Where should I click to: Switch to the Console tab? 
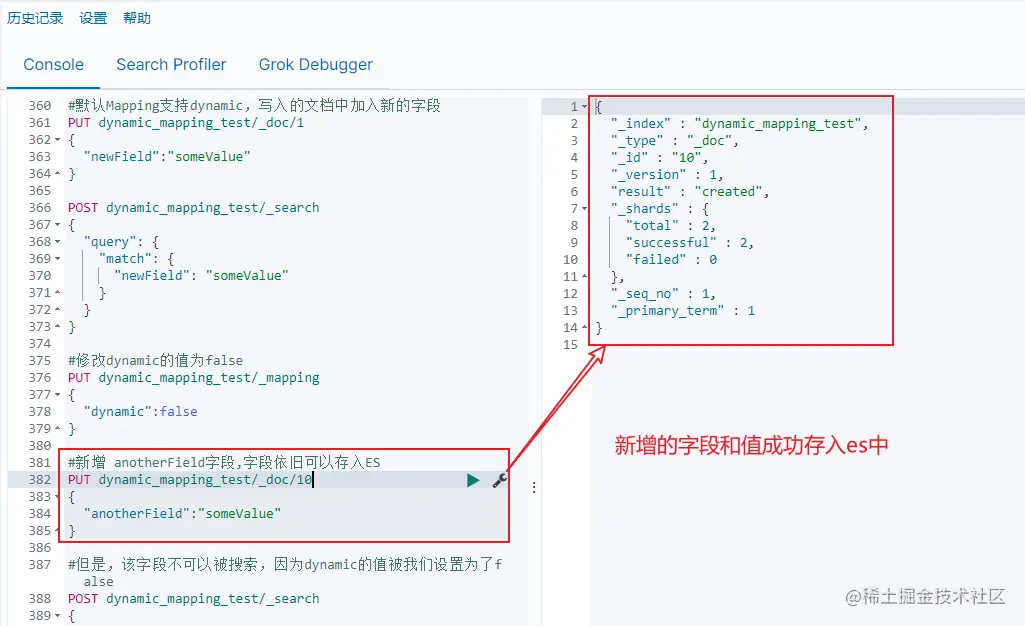[54, 65]
